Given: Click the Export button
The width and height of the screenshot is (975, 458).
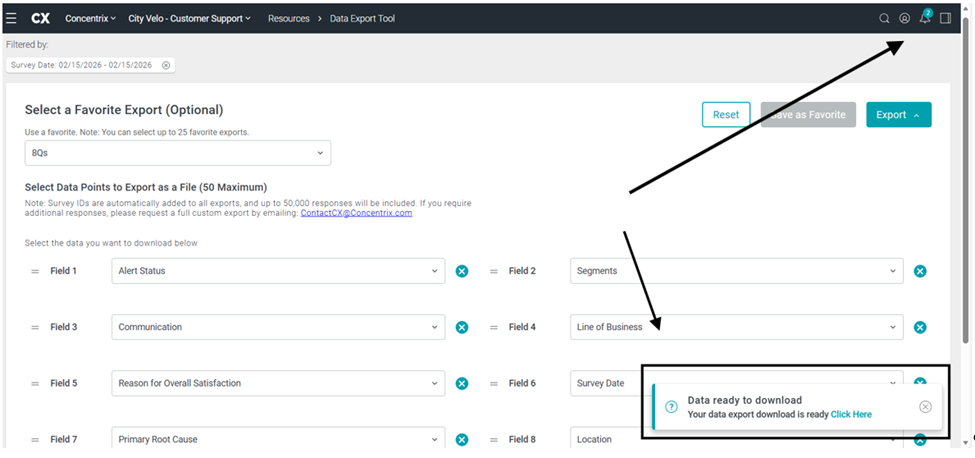Looking at the screenshot, I should point(898,115).
